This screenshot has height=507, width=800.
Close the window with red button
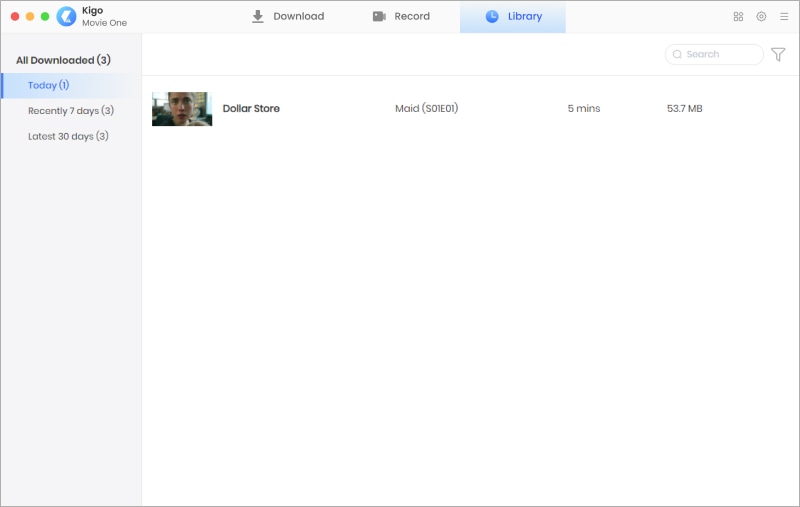tap(15, 16)
